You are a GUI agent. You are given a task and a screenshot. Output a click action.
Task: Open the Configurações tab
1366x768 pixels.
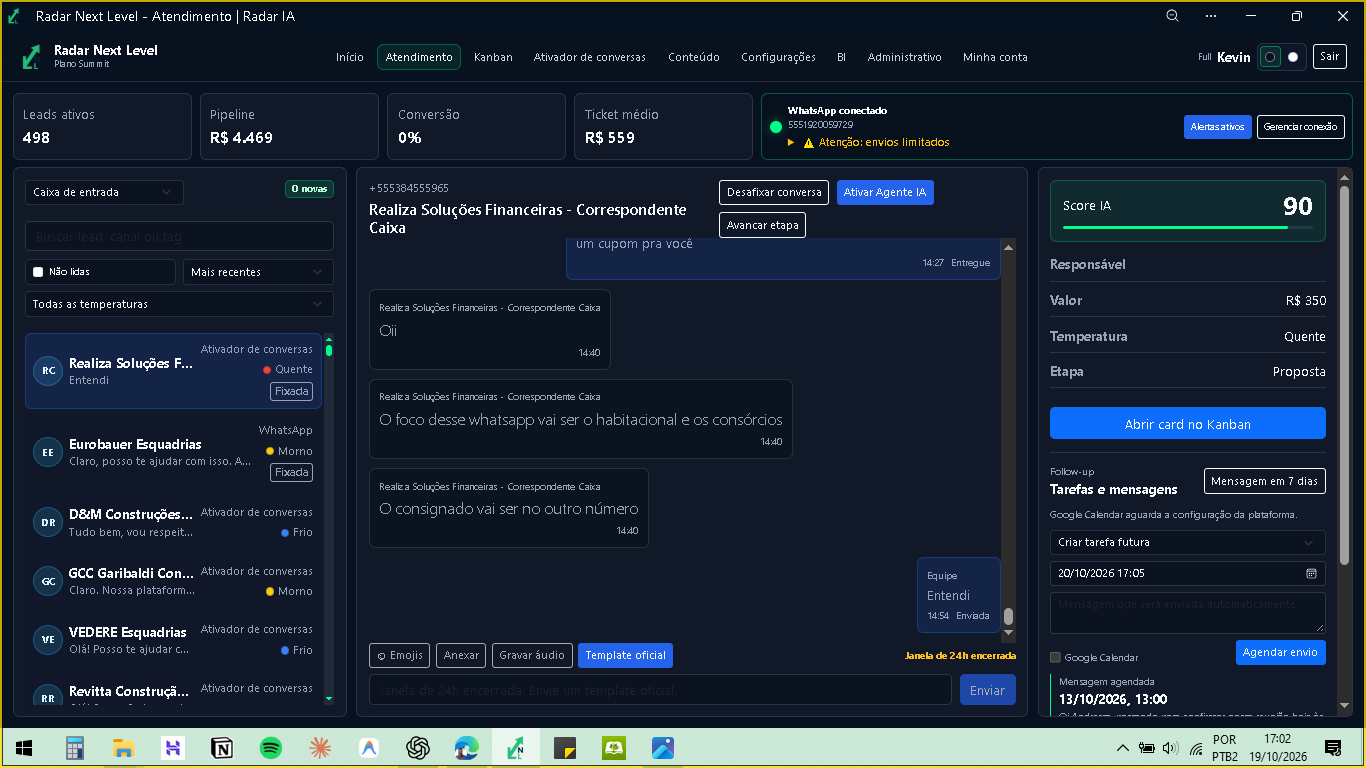click(778, 57)
